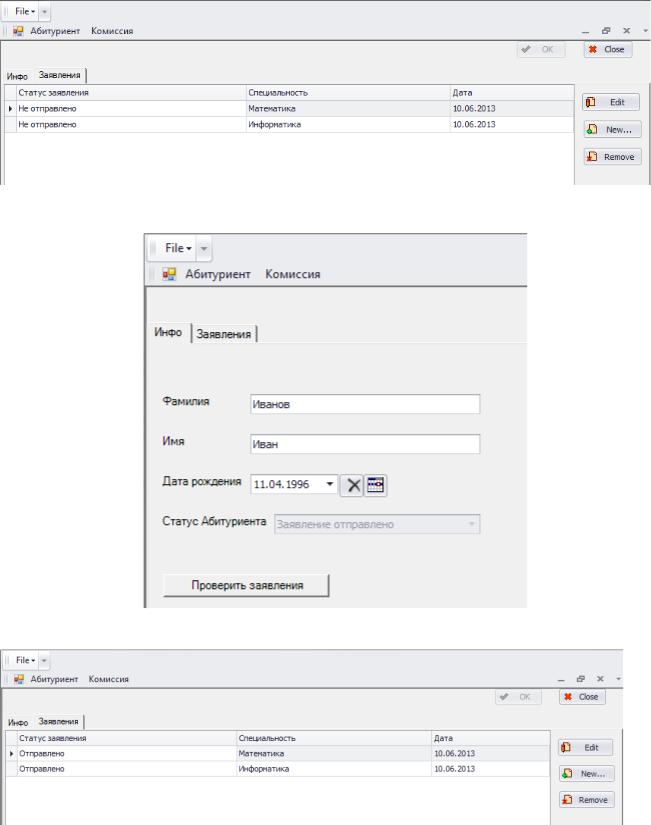Select Заявления tab in top window
The width and height of the screenshot is (651, 825).
click(x=59, y=75)
